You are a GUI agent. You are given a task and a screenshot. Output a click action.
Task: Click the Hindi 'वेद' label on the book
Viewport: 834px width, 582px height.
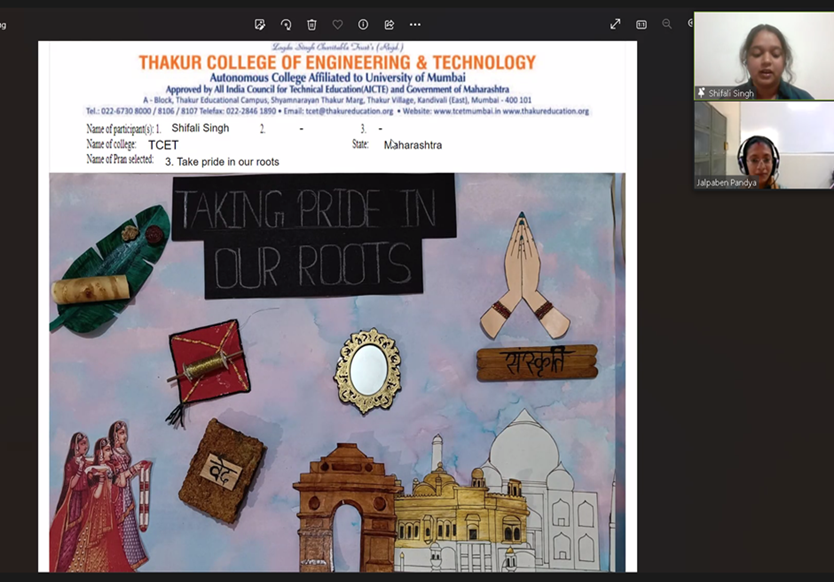pyautogui.click(x=223, y=471)
